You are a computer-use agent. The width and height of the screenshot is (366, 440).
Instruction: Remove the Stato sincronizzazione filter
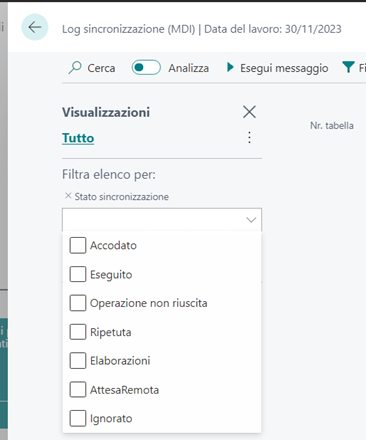pyautogui.click(x=68, y=196)
